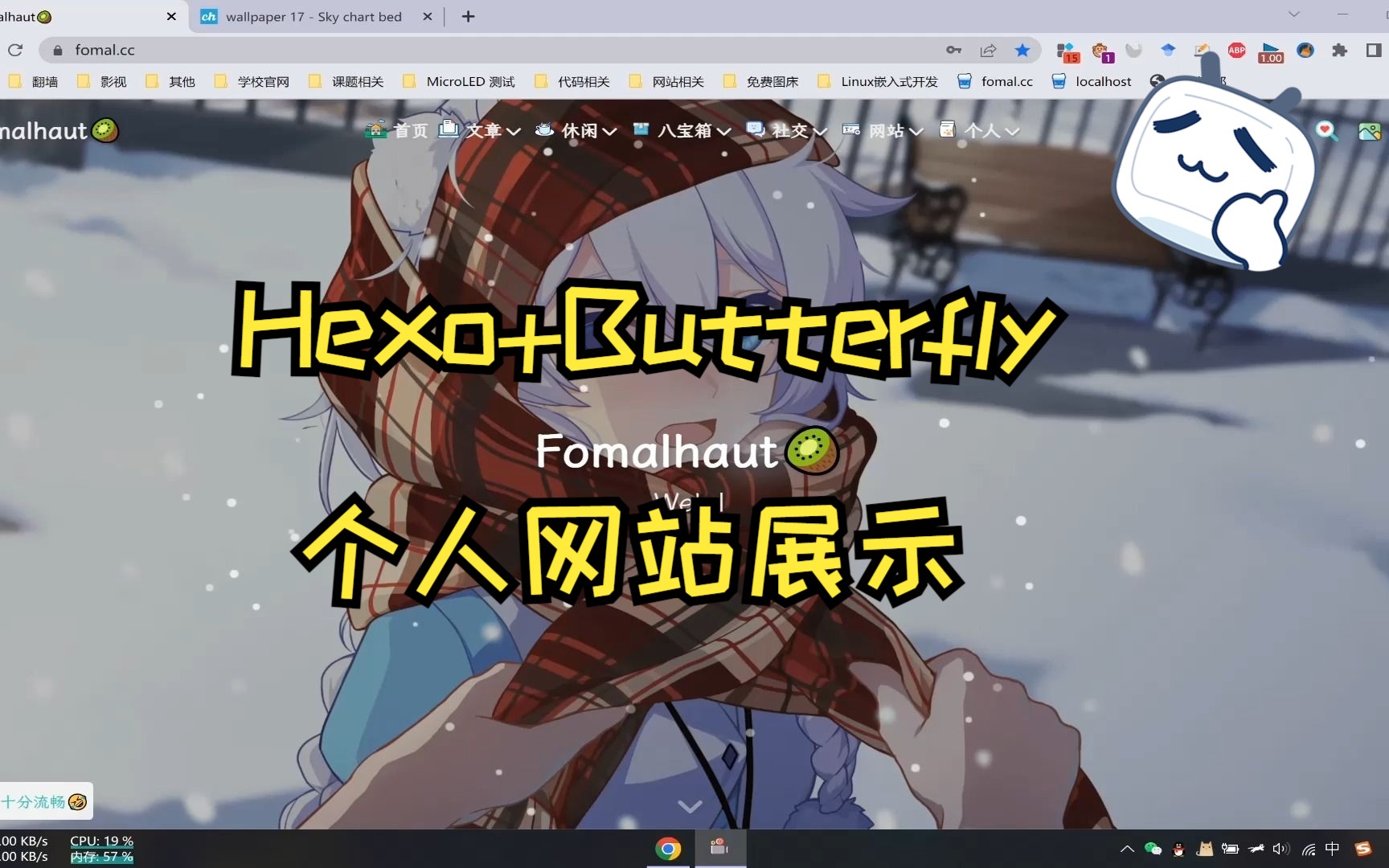Image resolution: width=1389 pixels, height=868 pixels.
Task: Expand the 网站 menu
Action: 883,130
